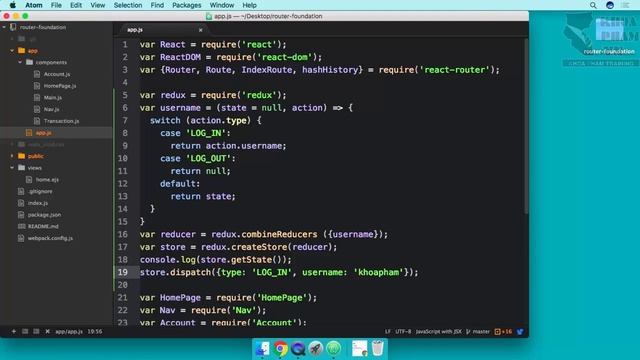This screenshot has width=640, height=360.
Task: Click app/app.js path in status bar
Action: (x=69, y=331)
